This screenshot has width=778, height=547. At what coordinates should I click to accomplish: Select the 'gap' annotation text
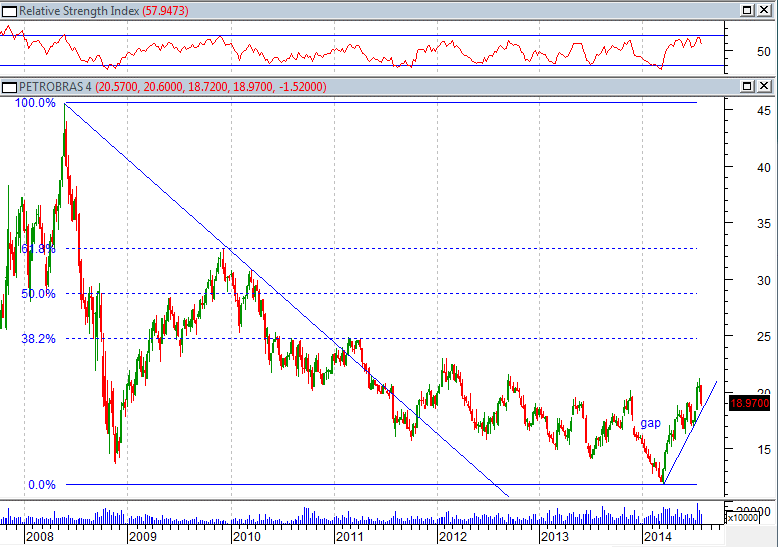point(650,423)
